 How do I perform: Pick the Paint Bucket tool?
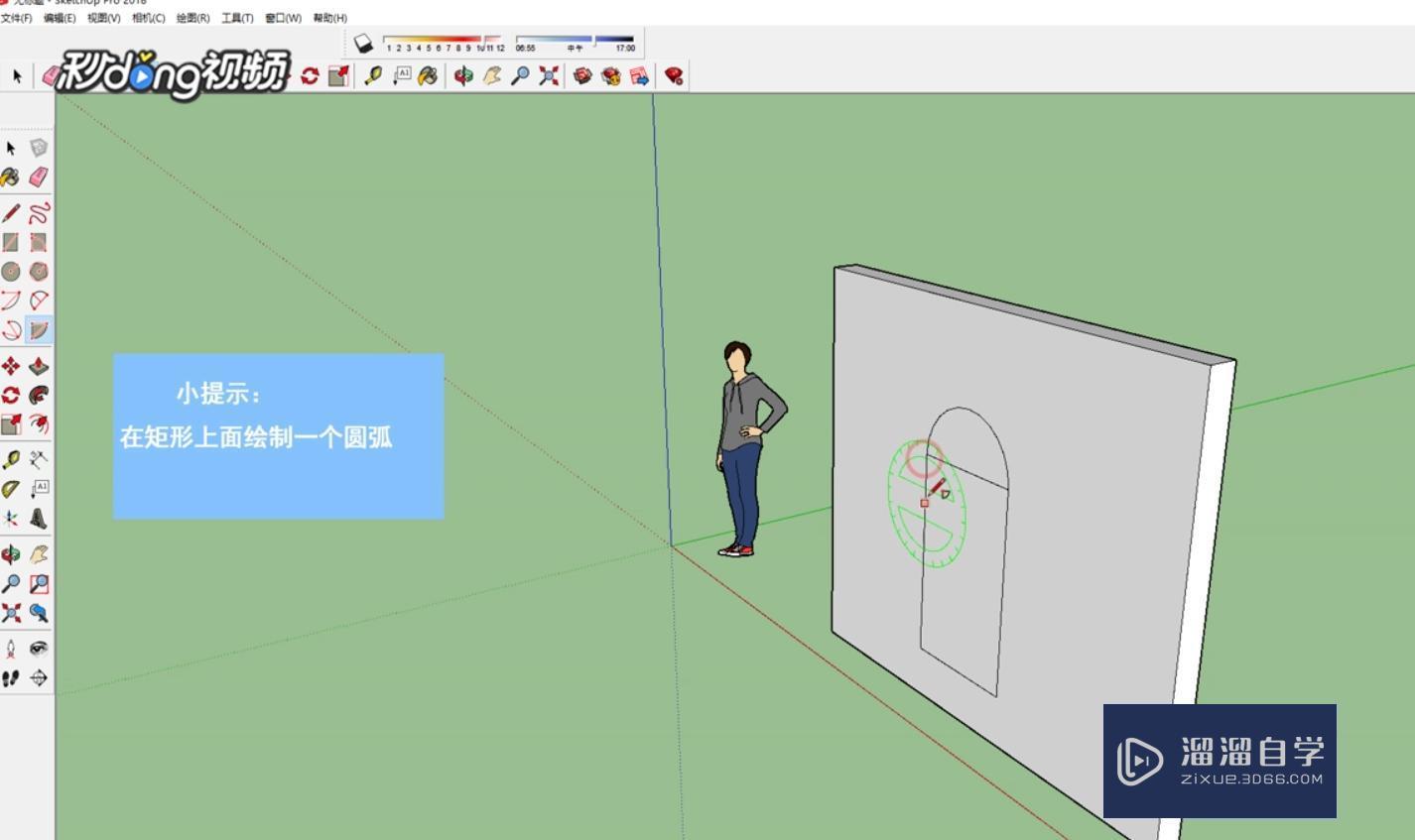pyautogui.click(x=13, y=177)
